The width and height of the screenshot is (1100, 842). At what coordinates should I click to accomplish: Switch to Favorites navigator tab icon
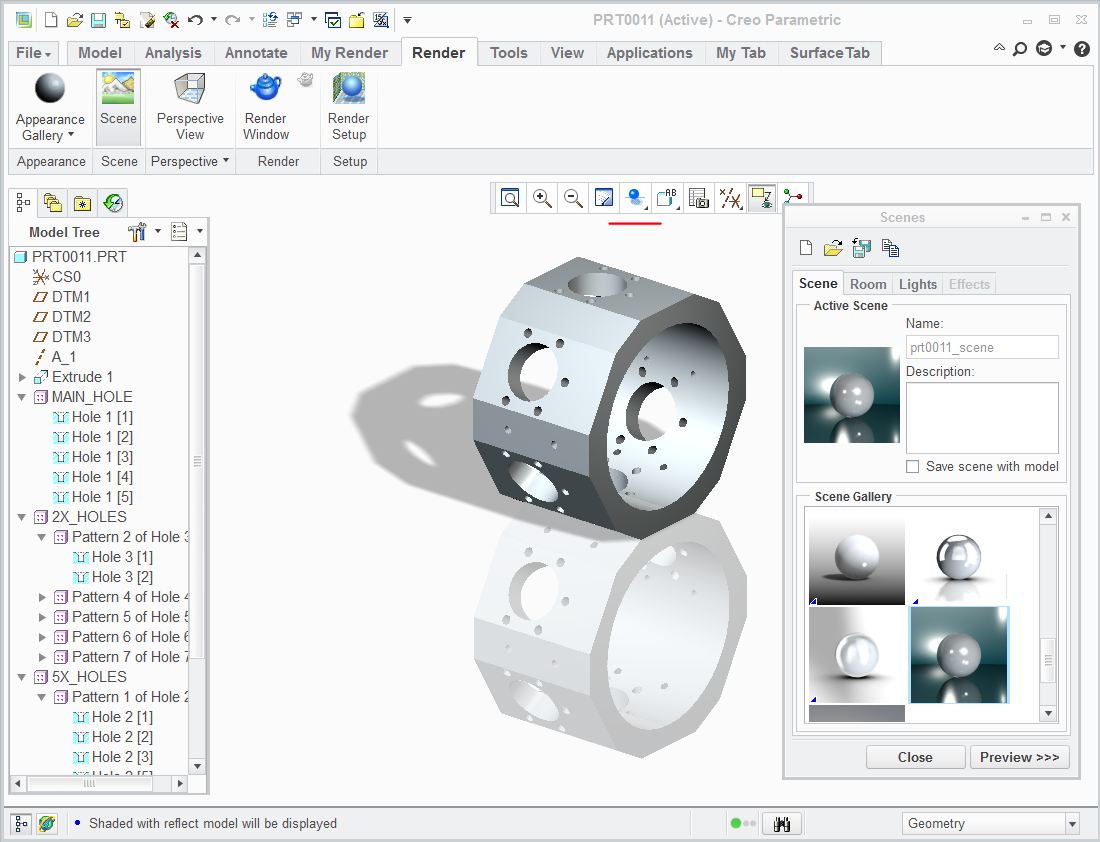click(x=82, y=203)
